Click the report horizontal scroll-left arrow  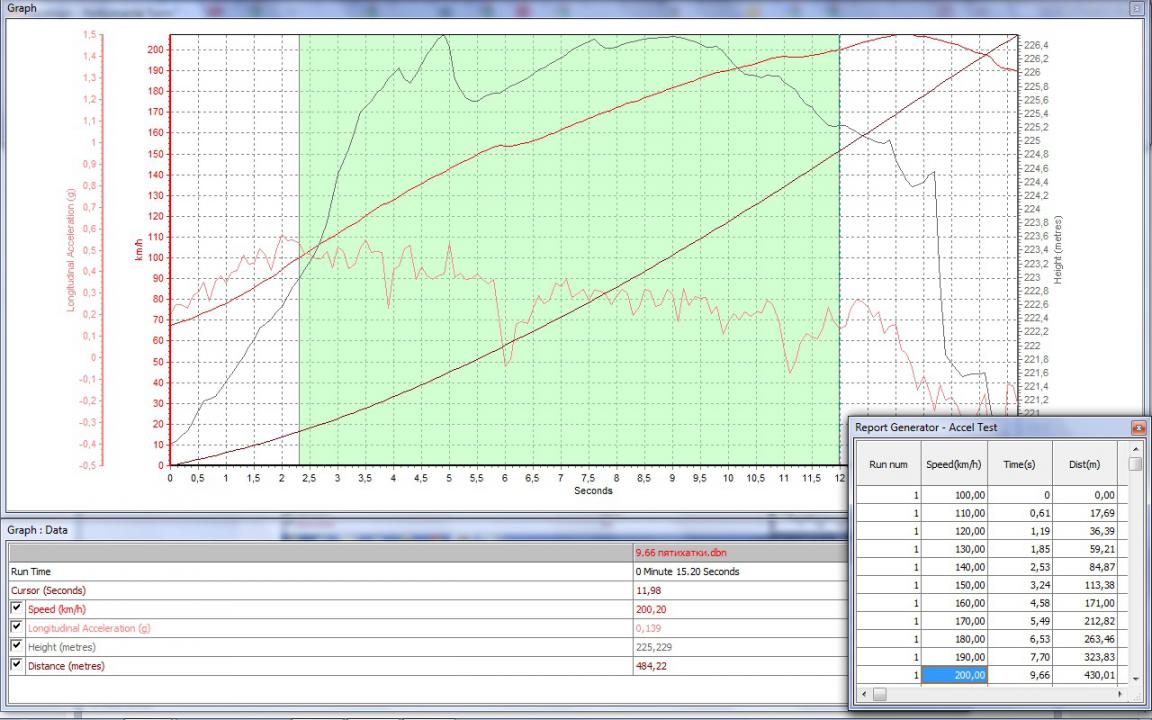pyautogui.click(x=864, y=694)
